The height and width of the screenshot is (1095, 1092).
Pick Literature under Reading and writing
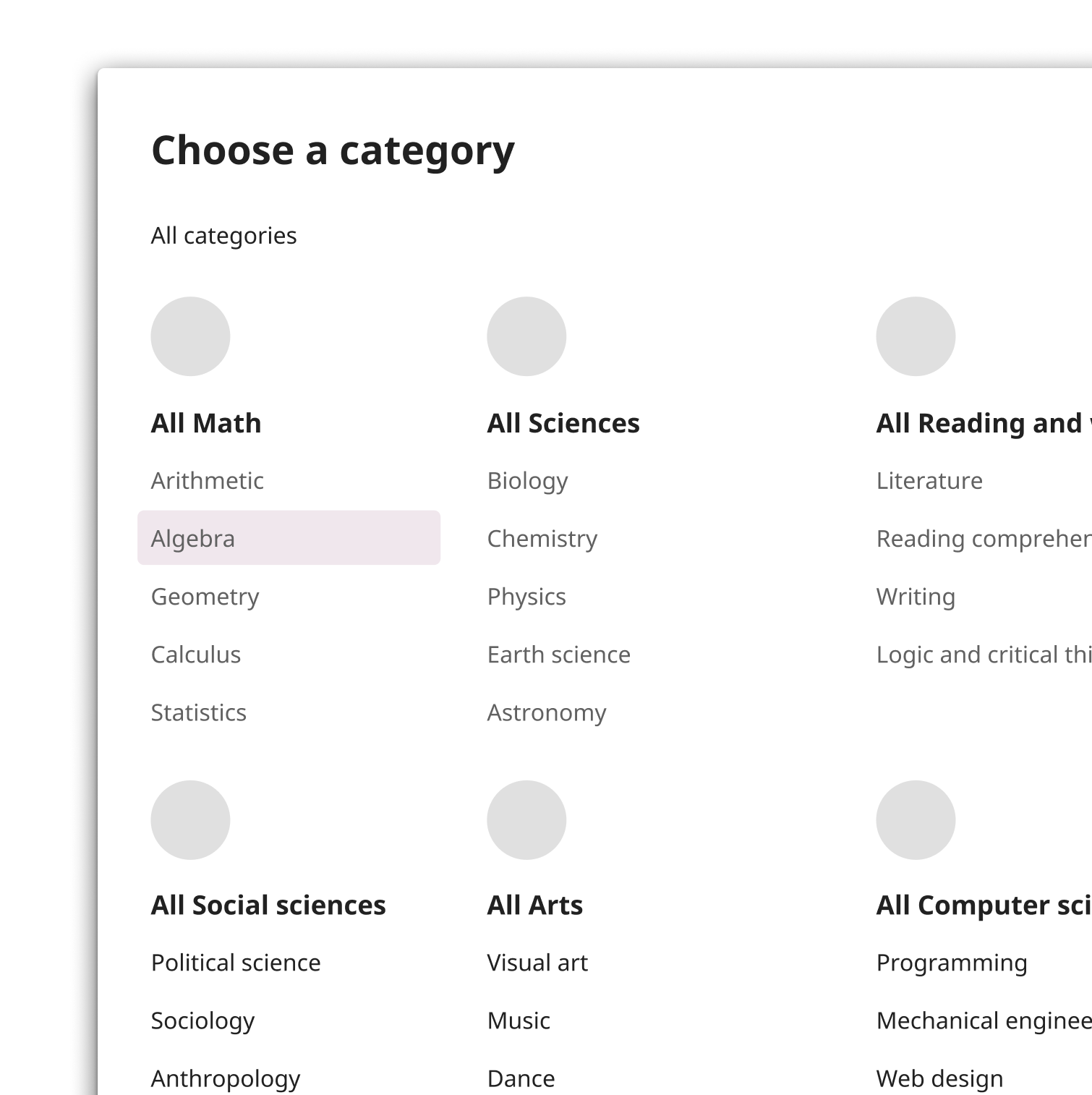point(929,481)
